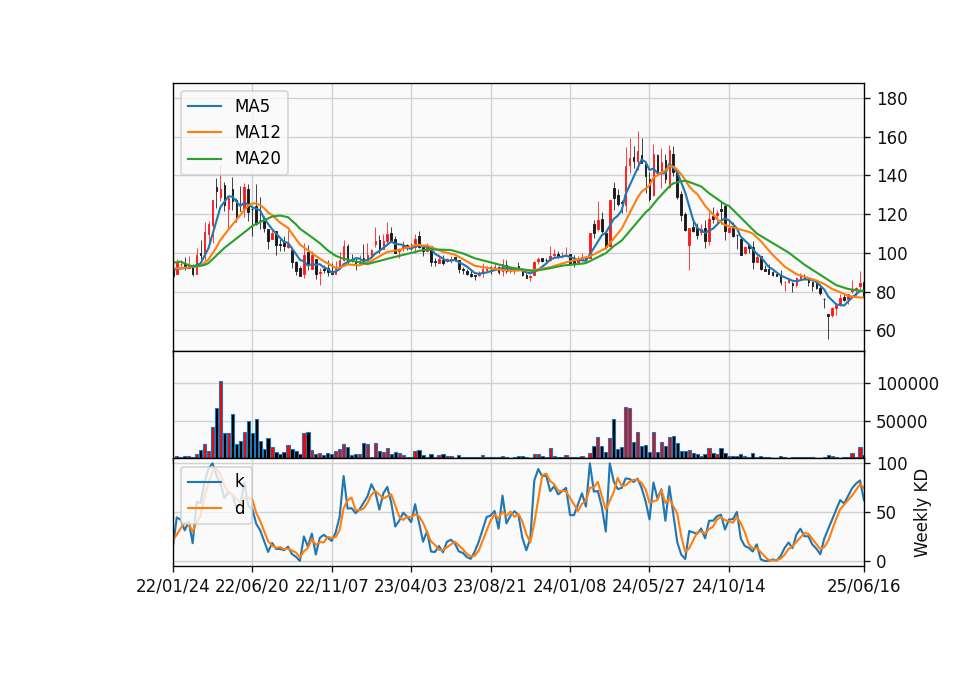Click the MA5 legend label

252,106
